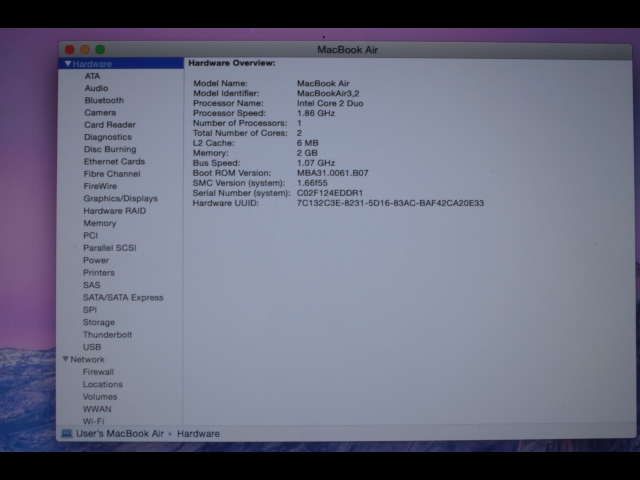The image size is (640, 480).
Task: Click the Model Name label
Action: [220, 83]
